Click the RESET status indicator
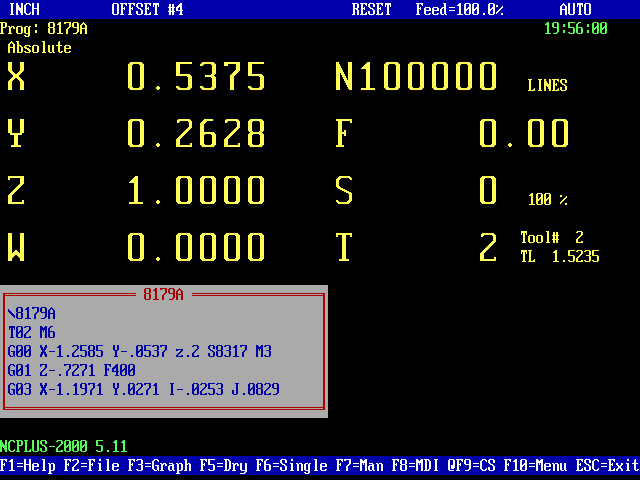This screenshot has height=480, width=640. 371,9
